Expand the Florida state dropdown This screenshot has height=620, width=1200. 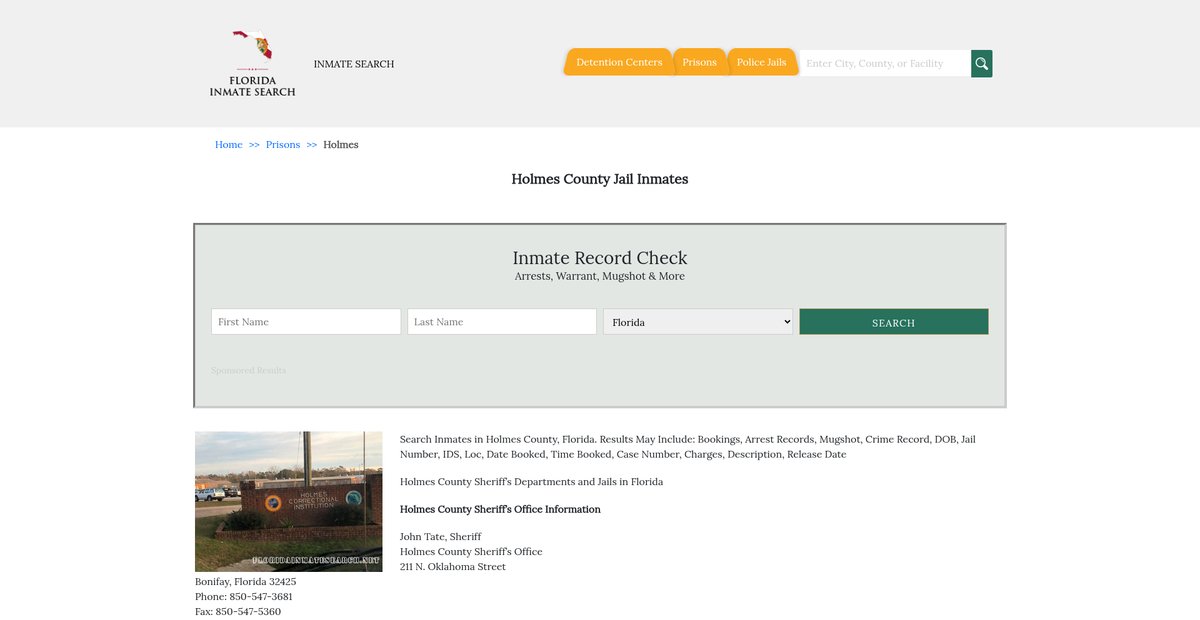pyautogui.click(x=698, y=321)
